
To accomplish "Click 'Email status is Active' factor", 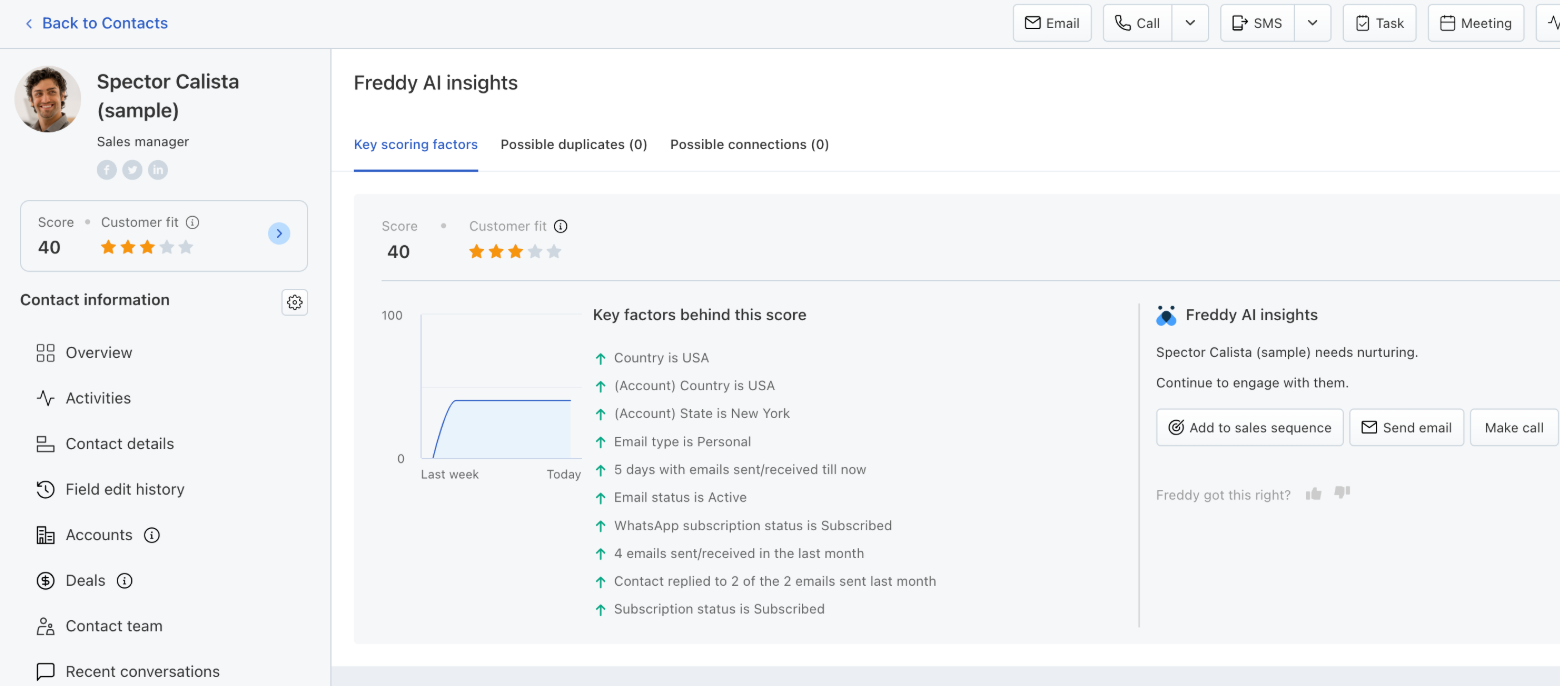I will click(680, 498).
